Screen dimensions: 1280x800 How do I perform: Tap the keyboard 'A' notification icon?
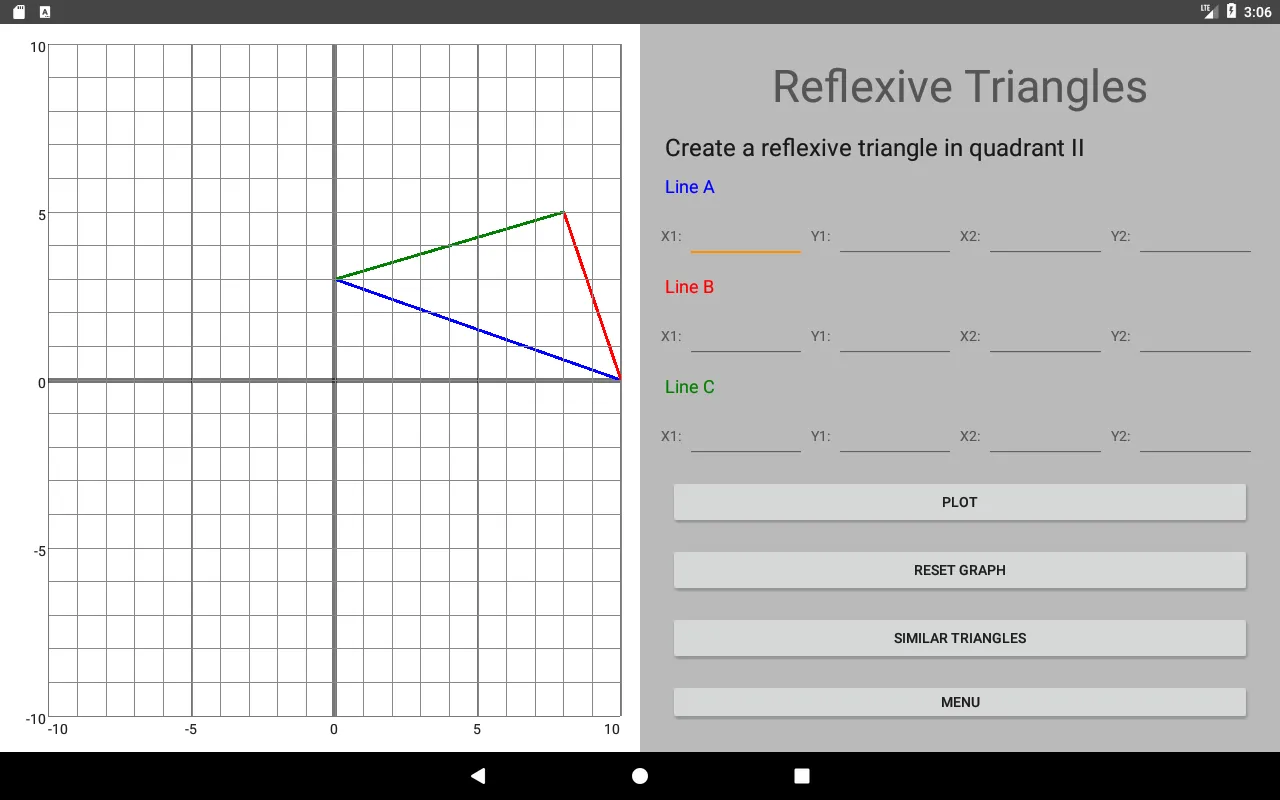(x=45, y=12)
